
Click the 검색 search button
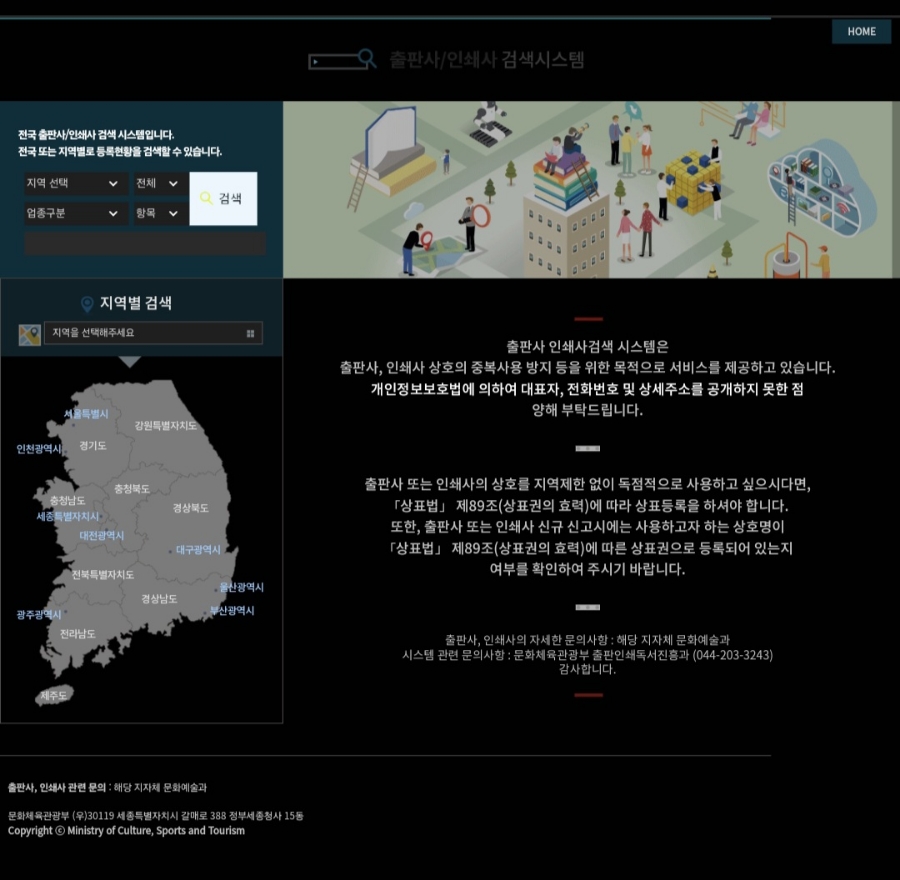223,199
